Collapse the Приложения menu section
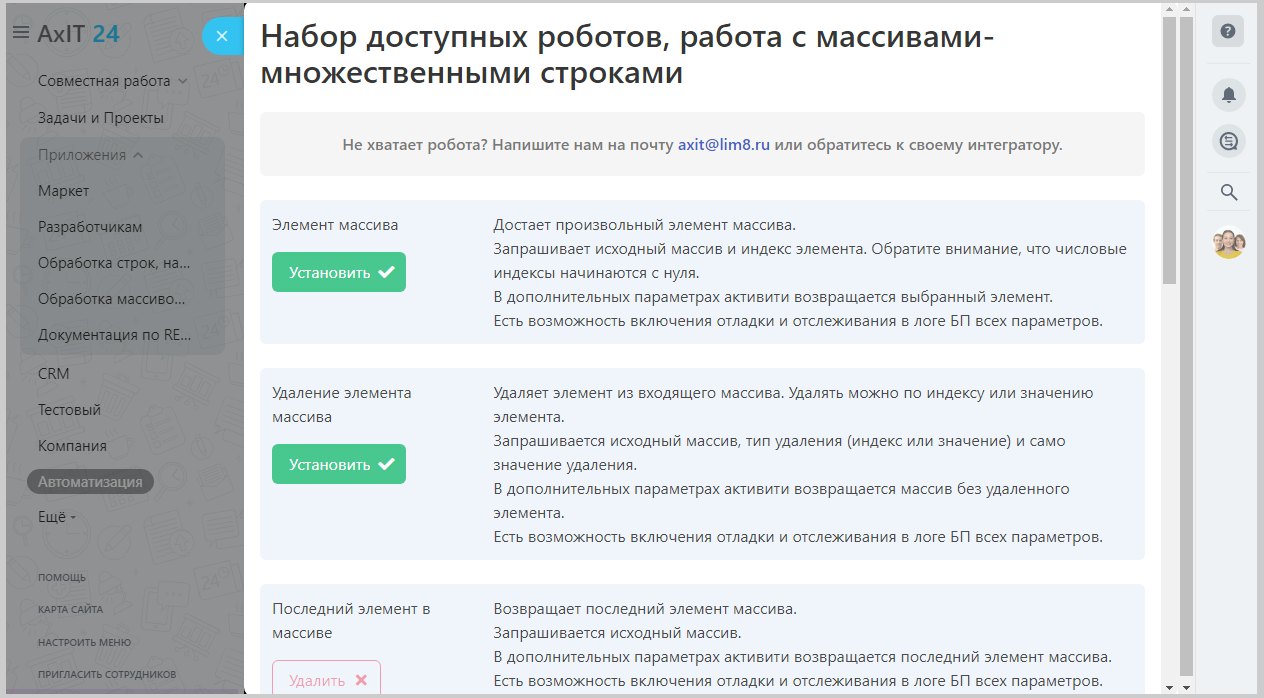This screenshot has height=698, width=1264. [91, 155]
